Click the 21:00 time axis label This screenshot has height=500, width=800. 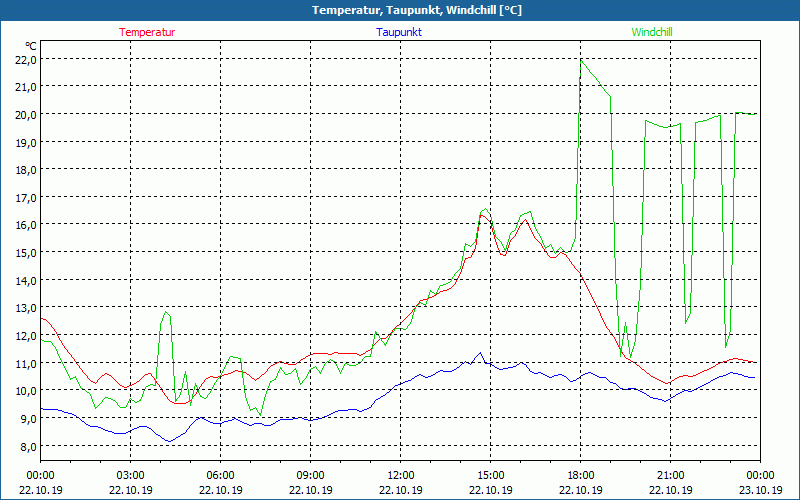coord(670,476)
